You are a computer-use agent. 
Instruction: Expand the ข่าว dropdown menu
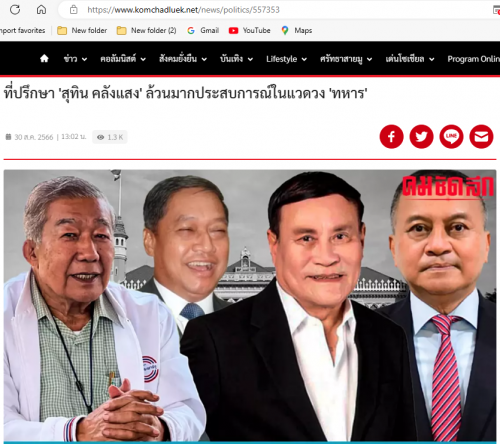75,59
